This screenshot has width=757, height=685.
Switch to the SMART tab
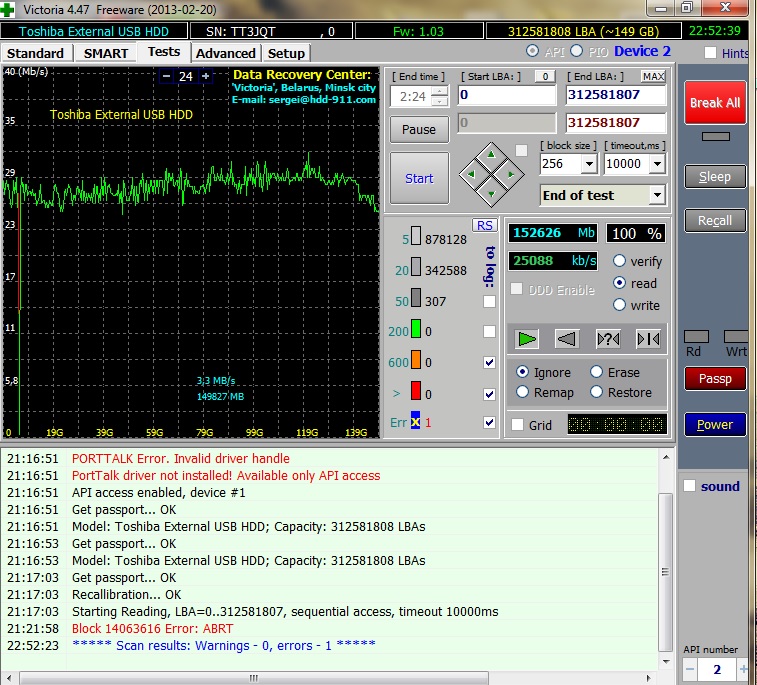click(x=105, y=53)
